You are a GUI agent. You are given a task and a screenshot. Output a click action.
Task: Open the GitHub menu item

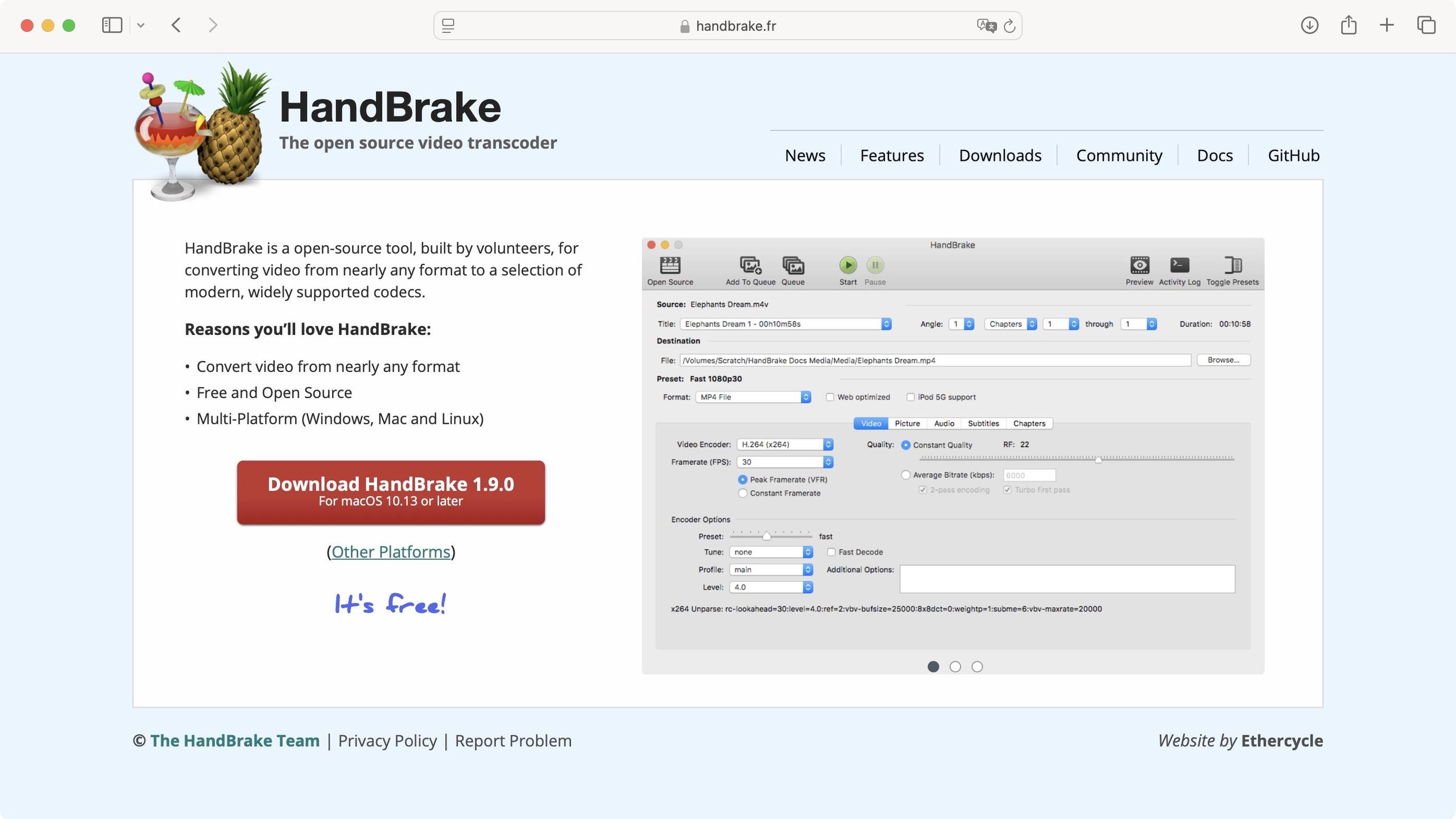[1293, 155]
